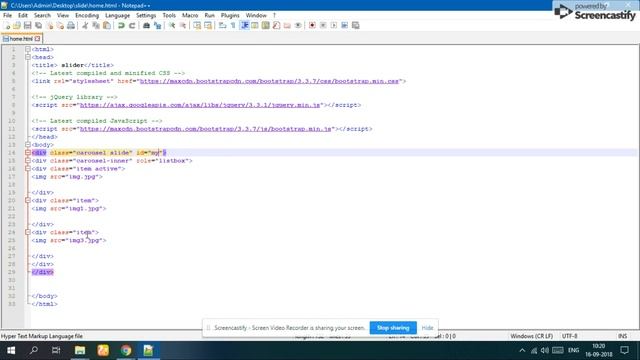Open Windows notification center
640x360 pixels.
624,350
